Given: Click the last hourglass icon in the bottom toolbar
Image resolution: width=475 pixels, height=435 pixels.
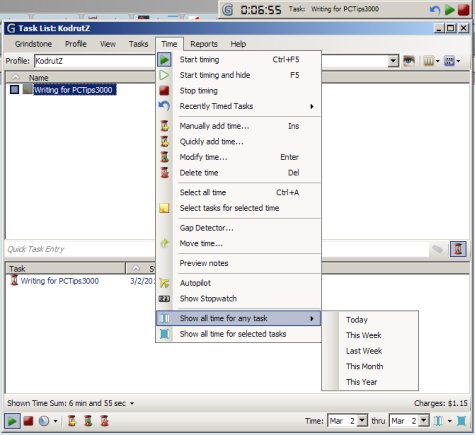Looking at the screenshot, I should [x=104, y=421].
